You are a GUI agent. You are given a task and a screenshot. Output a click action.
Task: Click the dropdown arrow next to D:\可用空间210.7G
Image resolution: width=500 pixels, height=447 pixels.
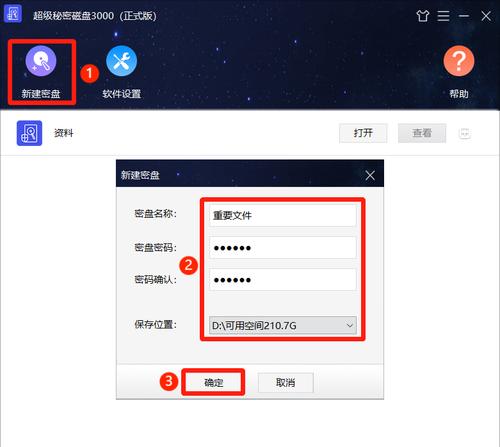click(350, 325)
